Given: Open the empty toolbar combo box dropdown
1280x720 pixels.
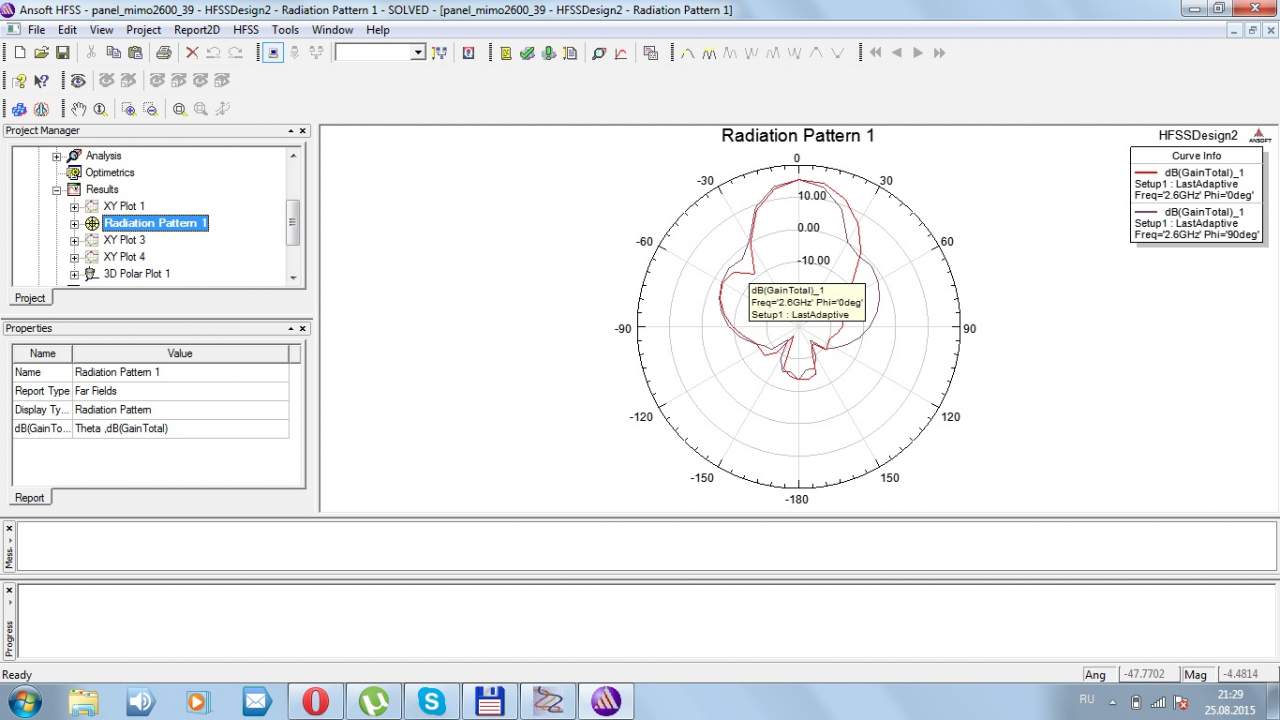Looking at the screenshot, I should pyautogui.click(x=418, y=53).
